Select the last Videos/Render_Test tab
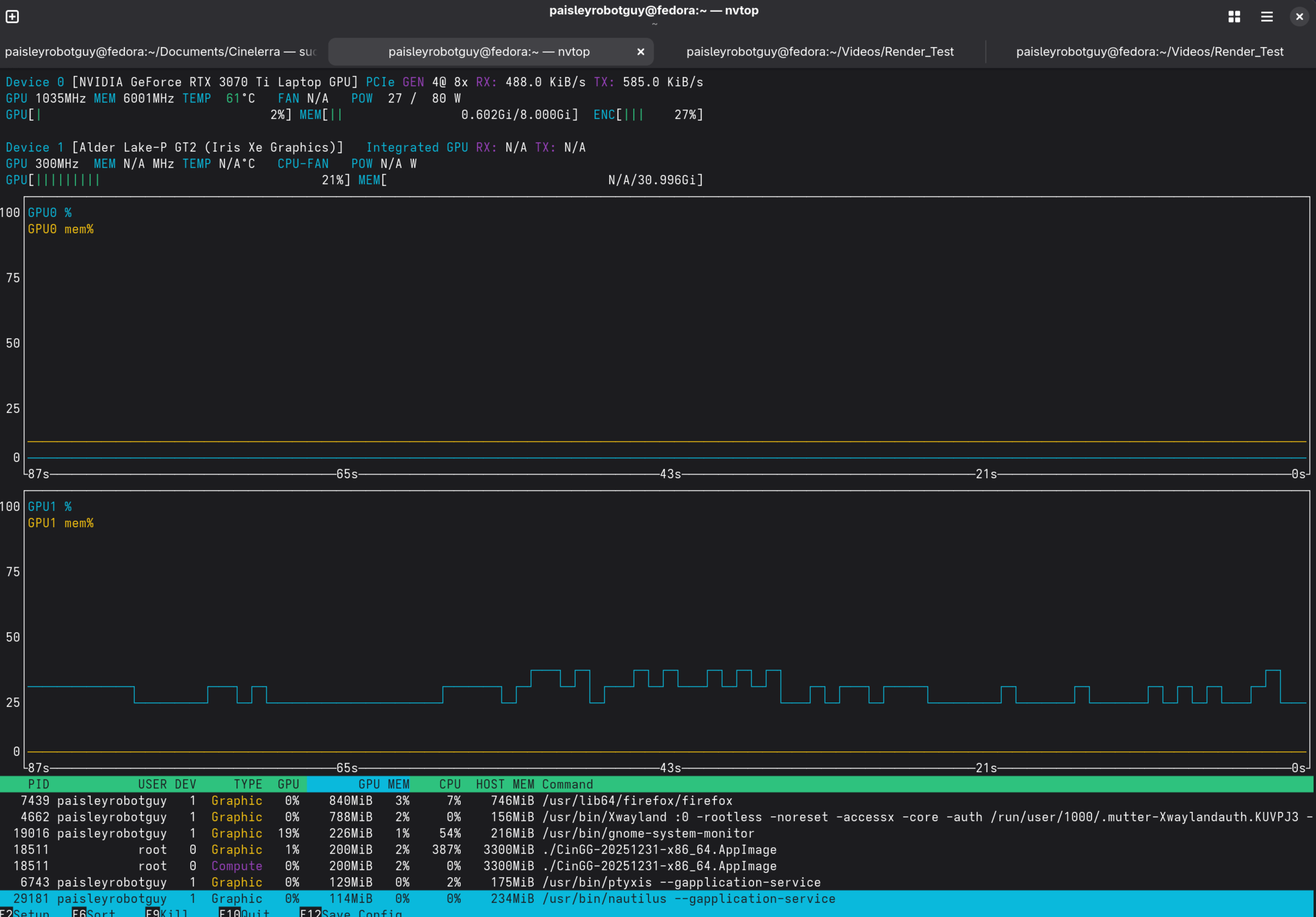 point(1149,51)
